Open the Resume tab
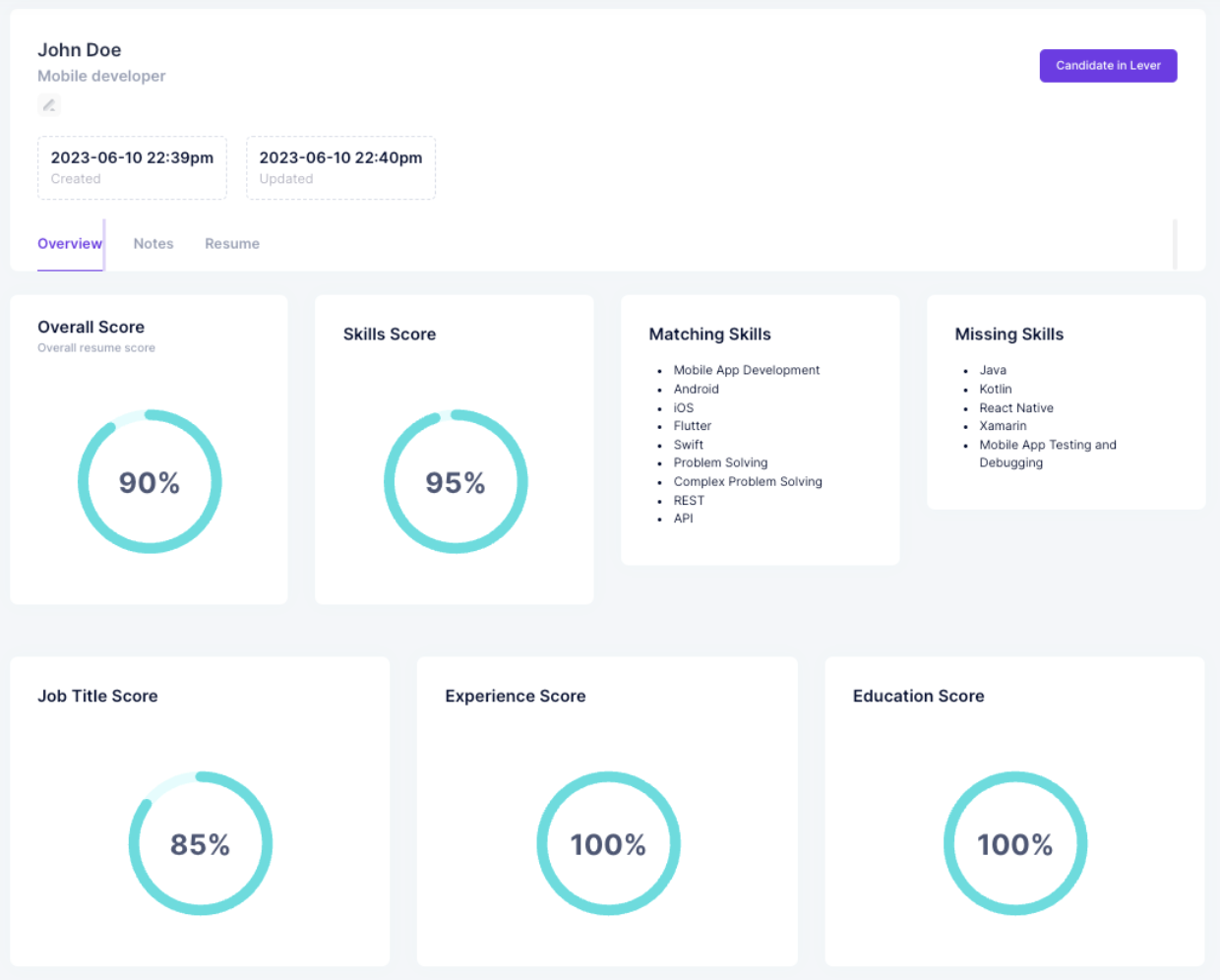Screen dimensions: 1220x980 point(232,244)
